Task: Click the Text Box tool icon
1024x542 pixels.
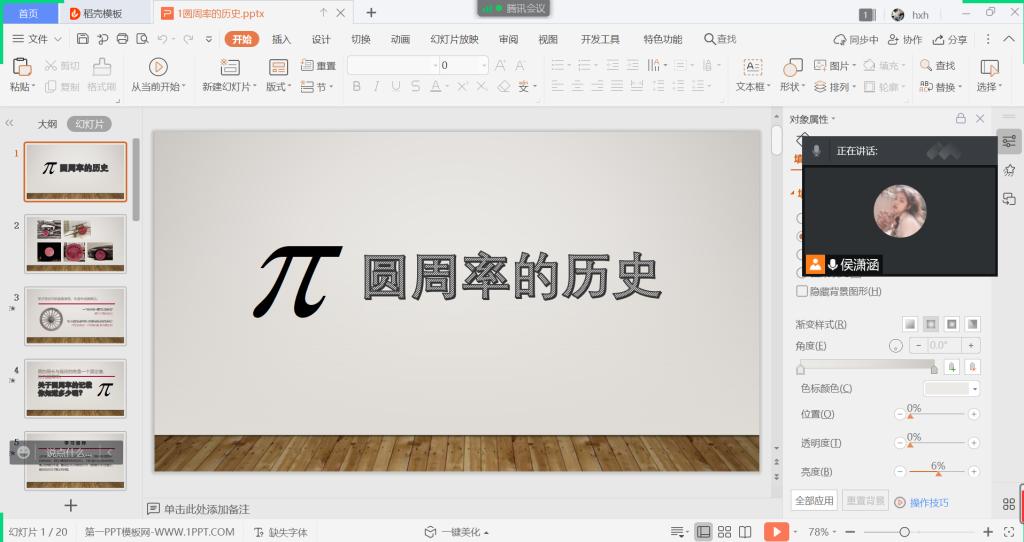Action: click(x=751, y=67)
